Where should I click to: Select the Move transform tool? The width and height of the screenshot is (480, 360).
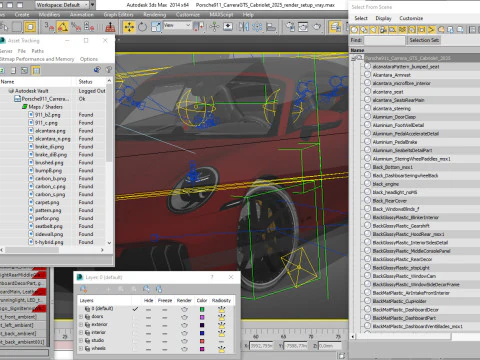(129, 27)
